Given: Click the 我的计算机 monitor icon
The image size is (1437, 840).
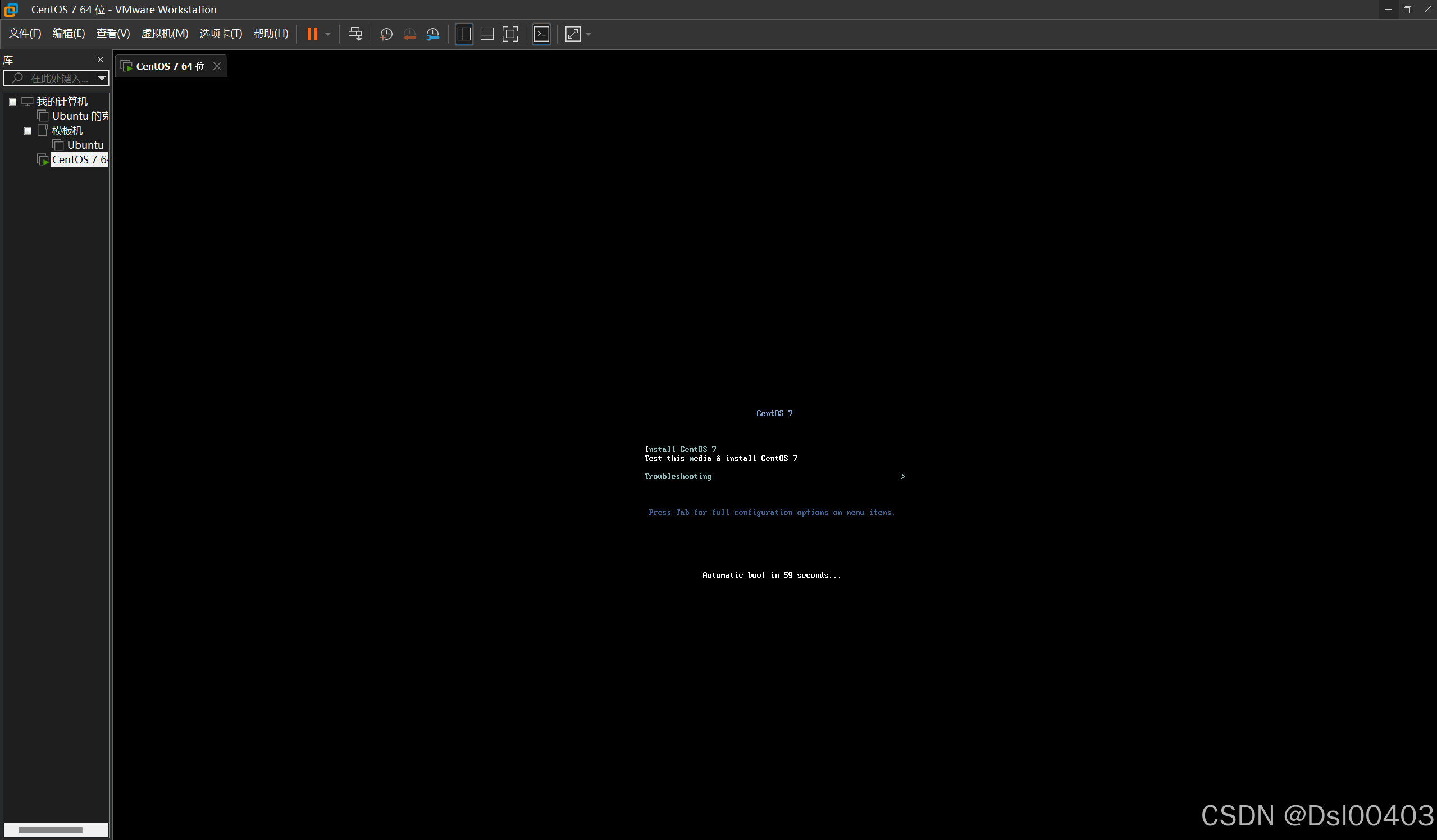Looking at the screenshot, I should (x=28, y=102).
